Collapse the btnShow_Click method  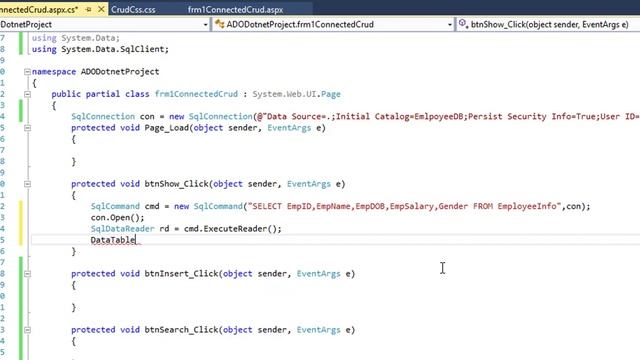tap(27, 184)
